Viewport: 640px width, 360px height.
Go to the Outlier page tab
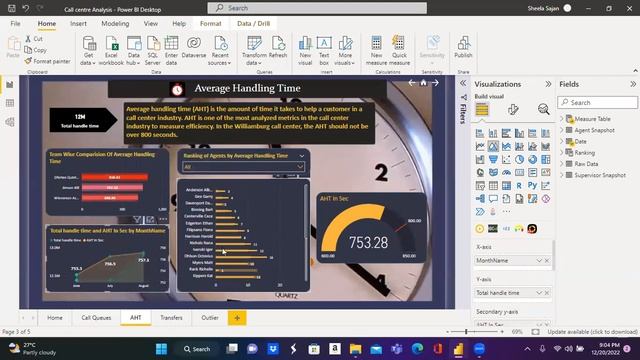point(210,318)
